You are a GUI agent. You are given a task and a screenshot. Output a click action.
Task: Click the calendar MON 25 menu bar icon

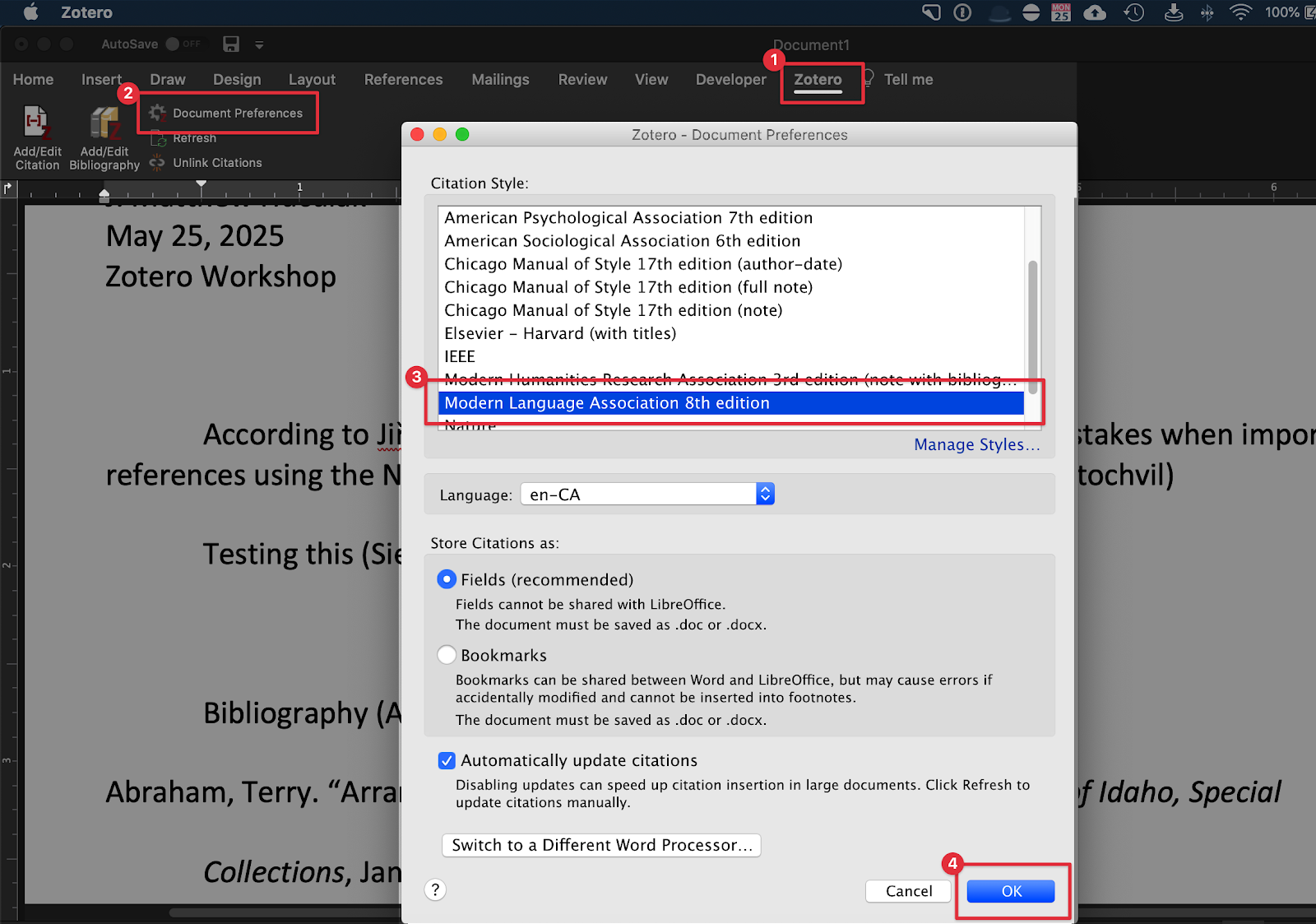(x=1061, y=12)
